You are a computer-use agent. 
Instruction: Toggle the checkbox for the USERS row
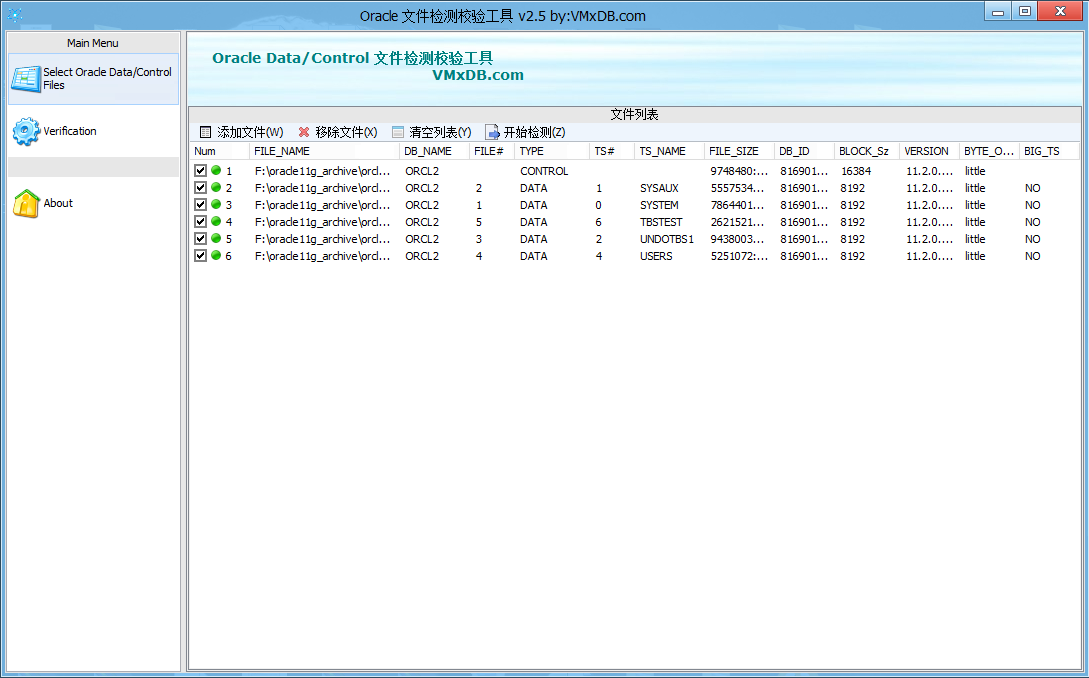201,256
